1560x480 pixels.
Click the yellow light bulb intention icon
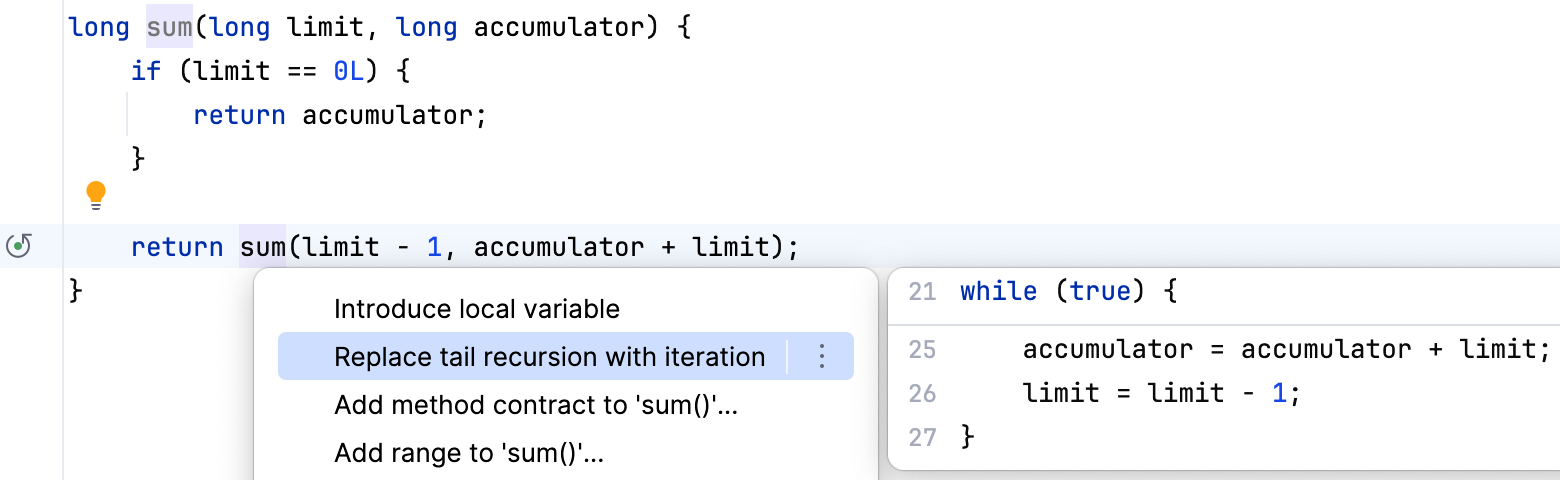[x=96, y=195]
